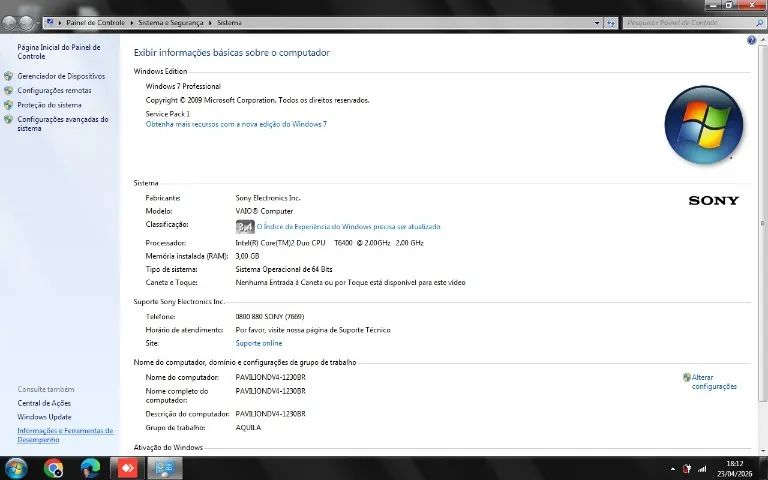768x480 pixels.
Task: Open Suporte online site link
Action: pyautogui.click(x=259, y=343)
